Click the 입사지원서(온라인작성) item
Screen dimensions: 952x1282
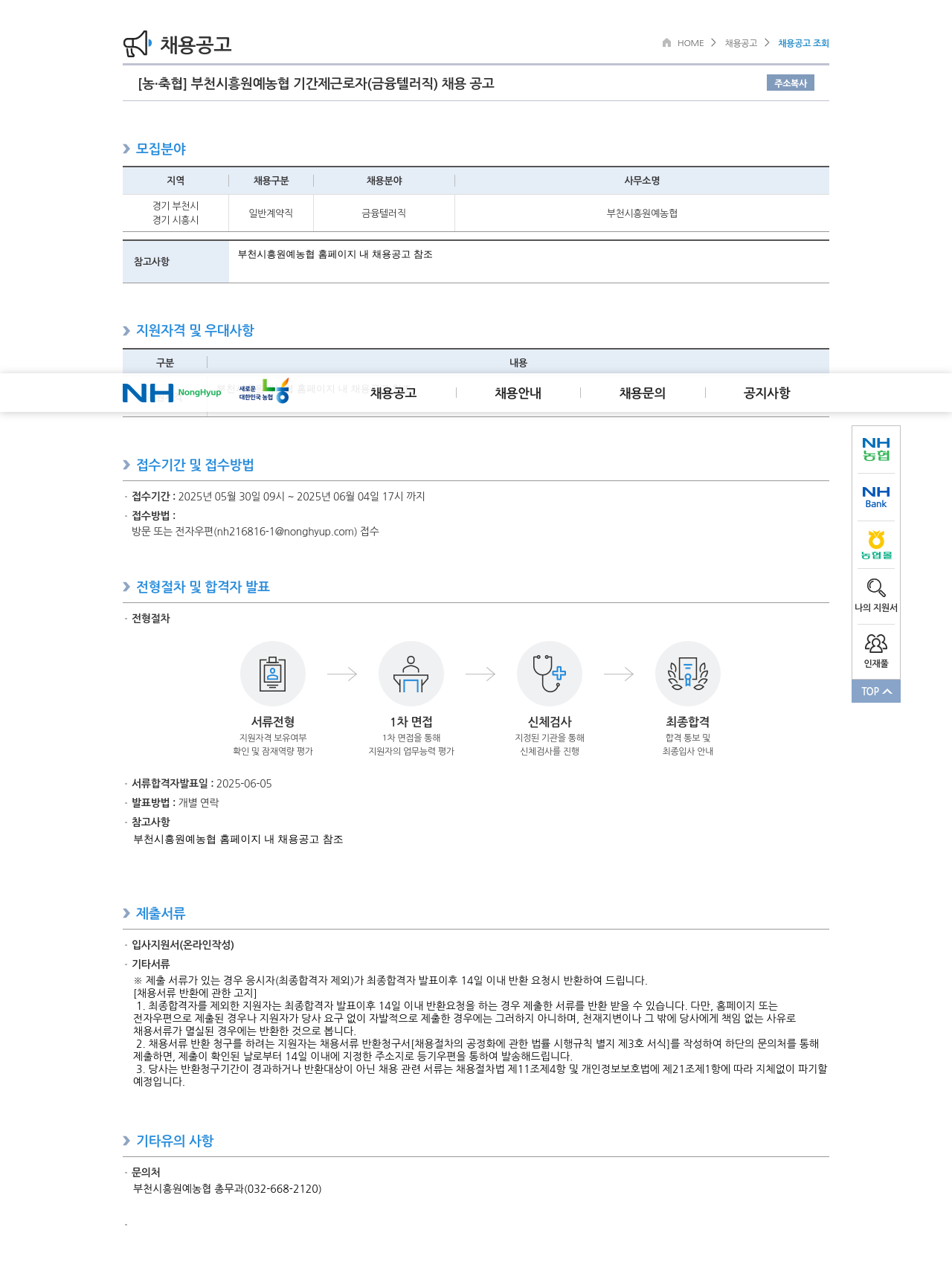(x=183, y=945)
